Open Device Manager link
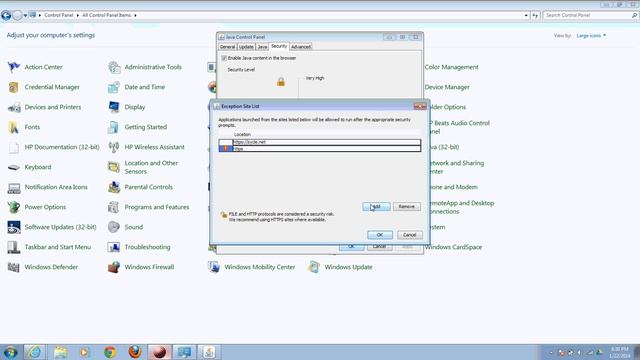640x360 pixels. point(447,87)
